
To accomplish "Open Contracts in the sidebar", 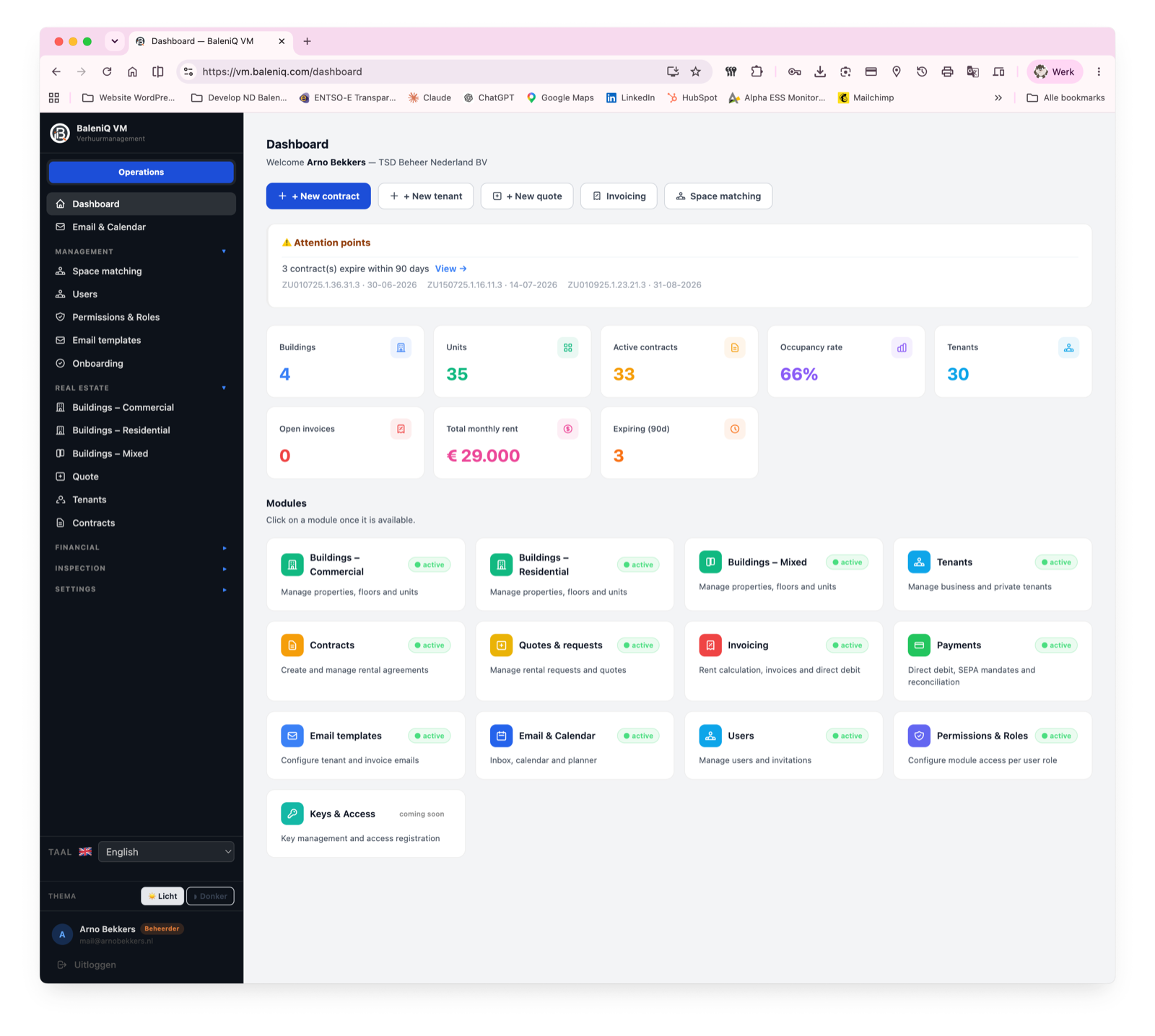I will tap(141, 523).
